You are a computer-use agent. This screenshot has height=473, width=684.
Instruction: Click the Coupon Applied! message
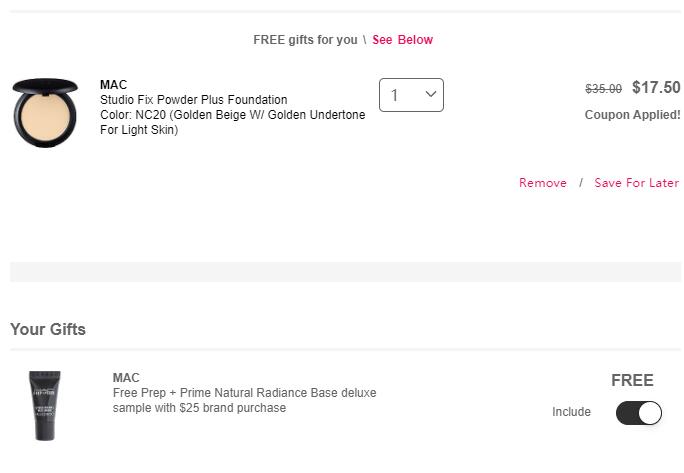632,115
